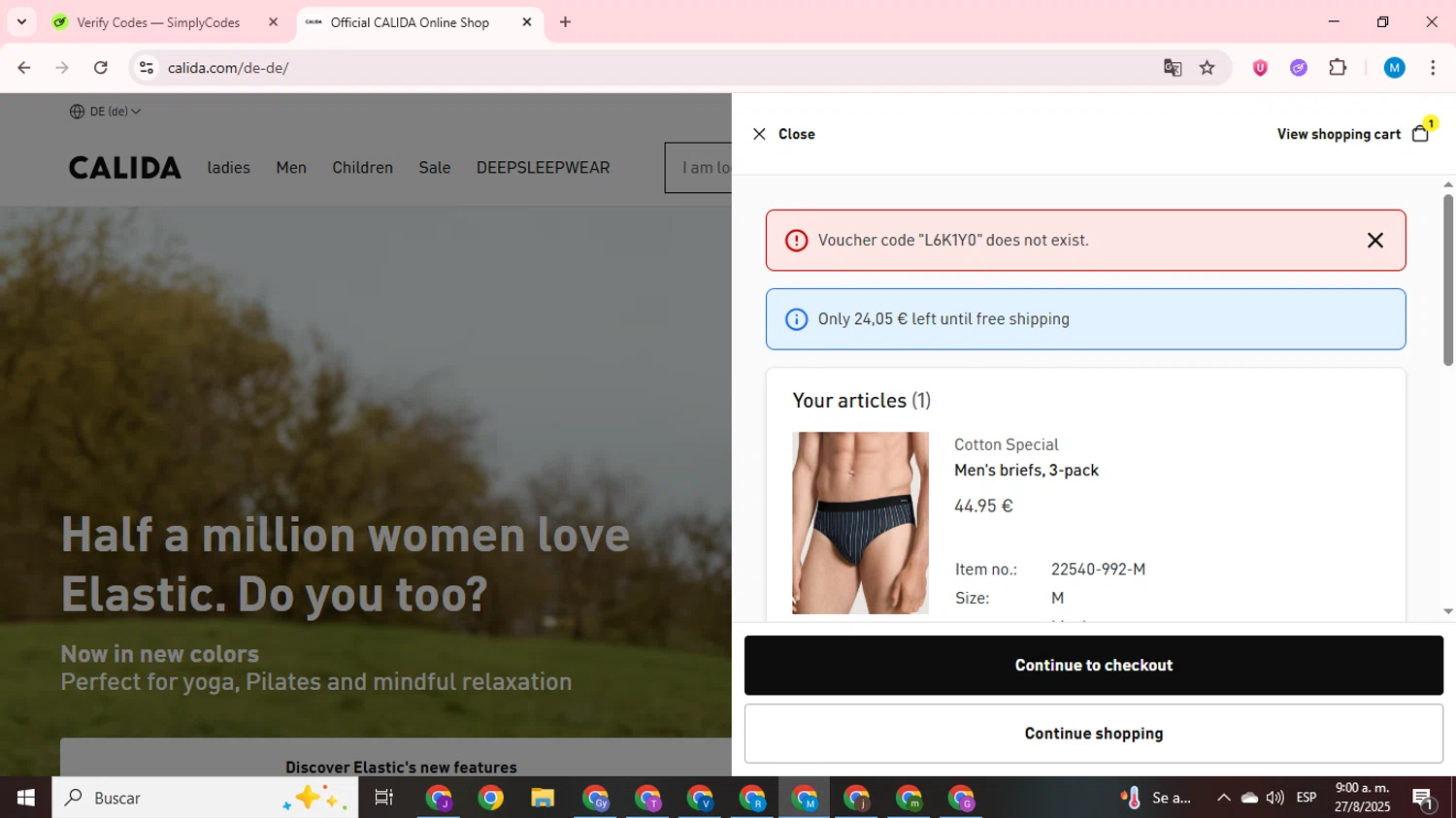Click the View shopping cart link

pyautogui.click(x=1339, y=134)
